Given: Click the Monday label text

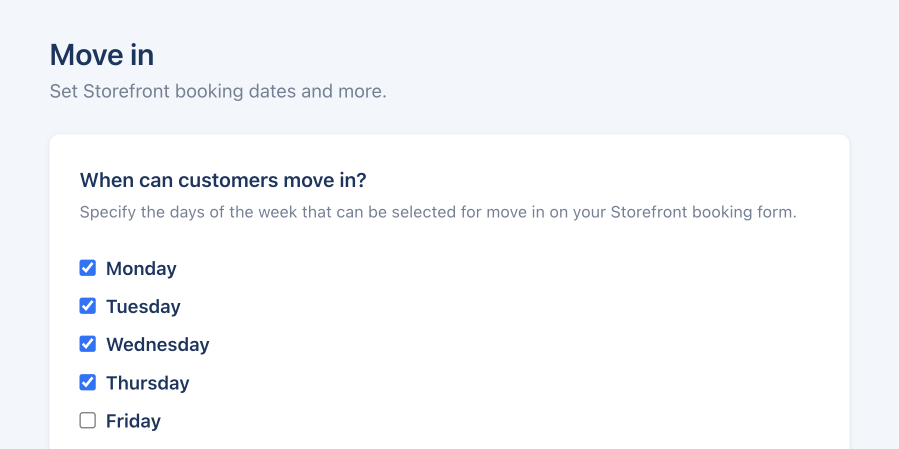Looking at the screenshot, I should [141, 268].
